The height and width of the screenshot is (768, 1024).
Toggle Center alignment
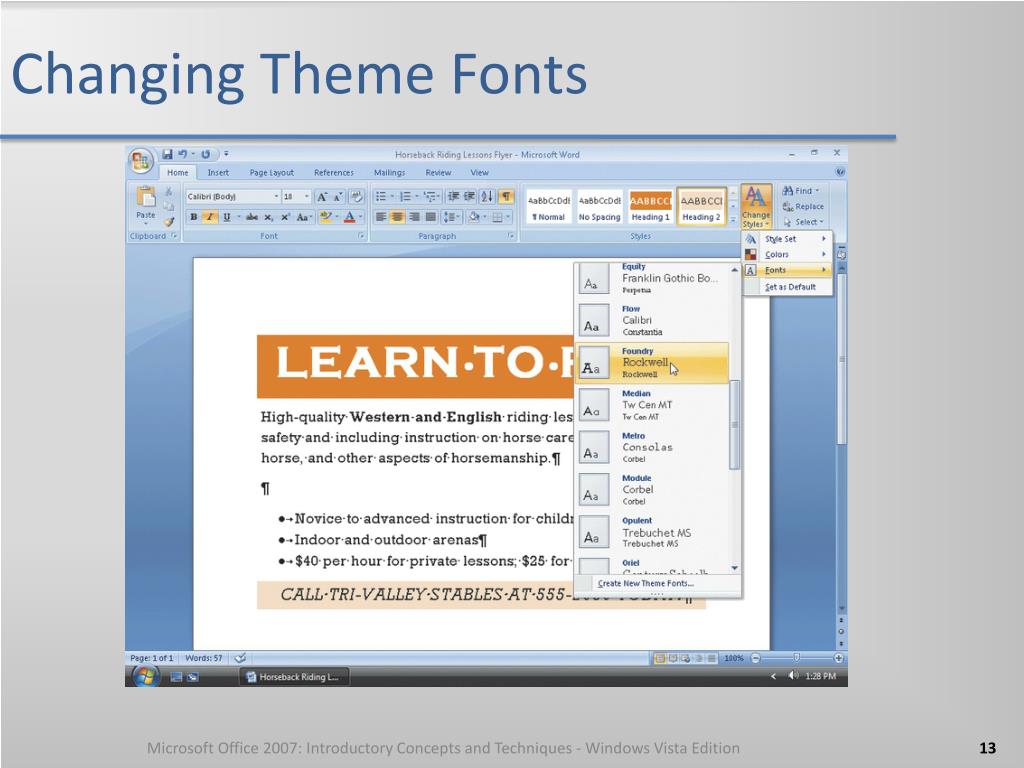[397, 217]
